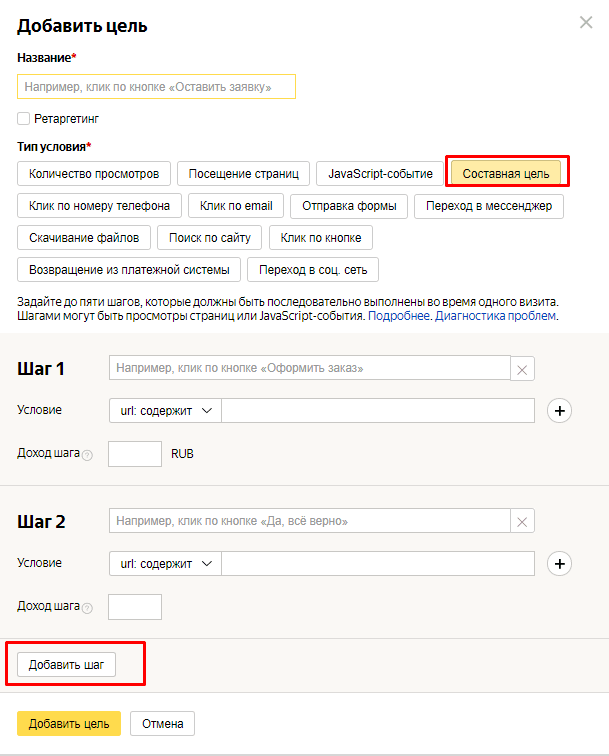The height and width of the screenshot is (756, 609).
Task: Pick the Посещение страниц condition type
Action: coord(244,174)
